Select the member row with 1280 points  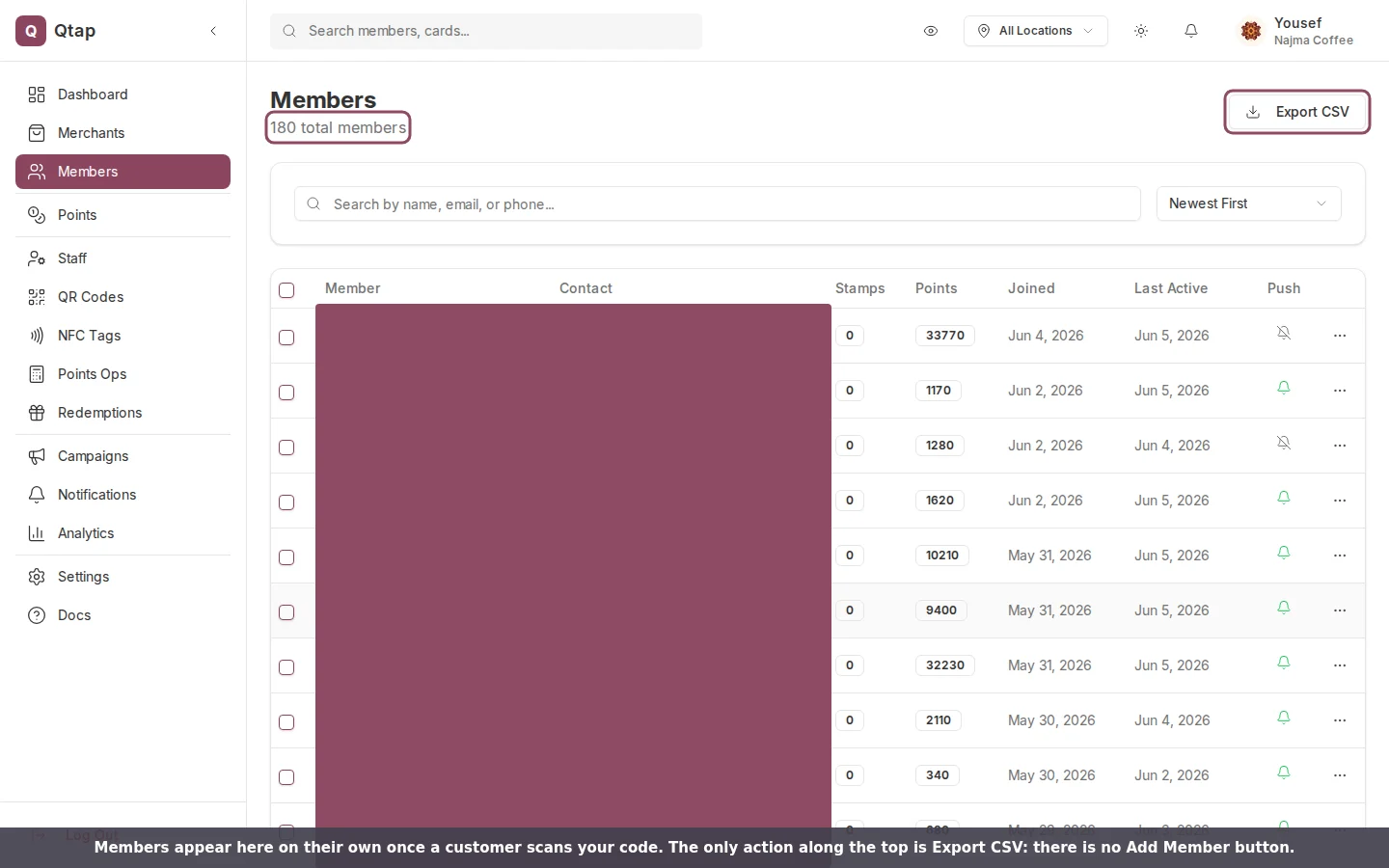click(x=286, y=448)
